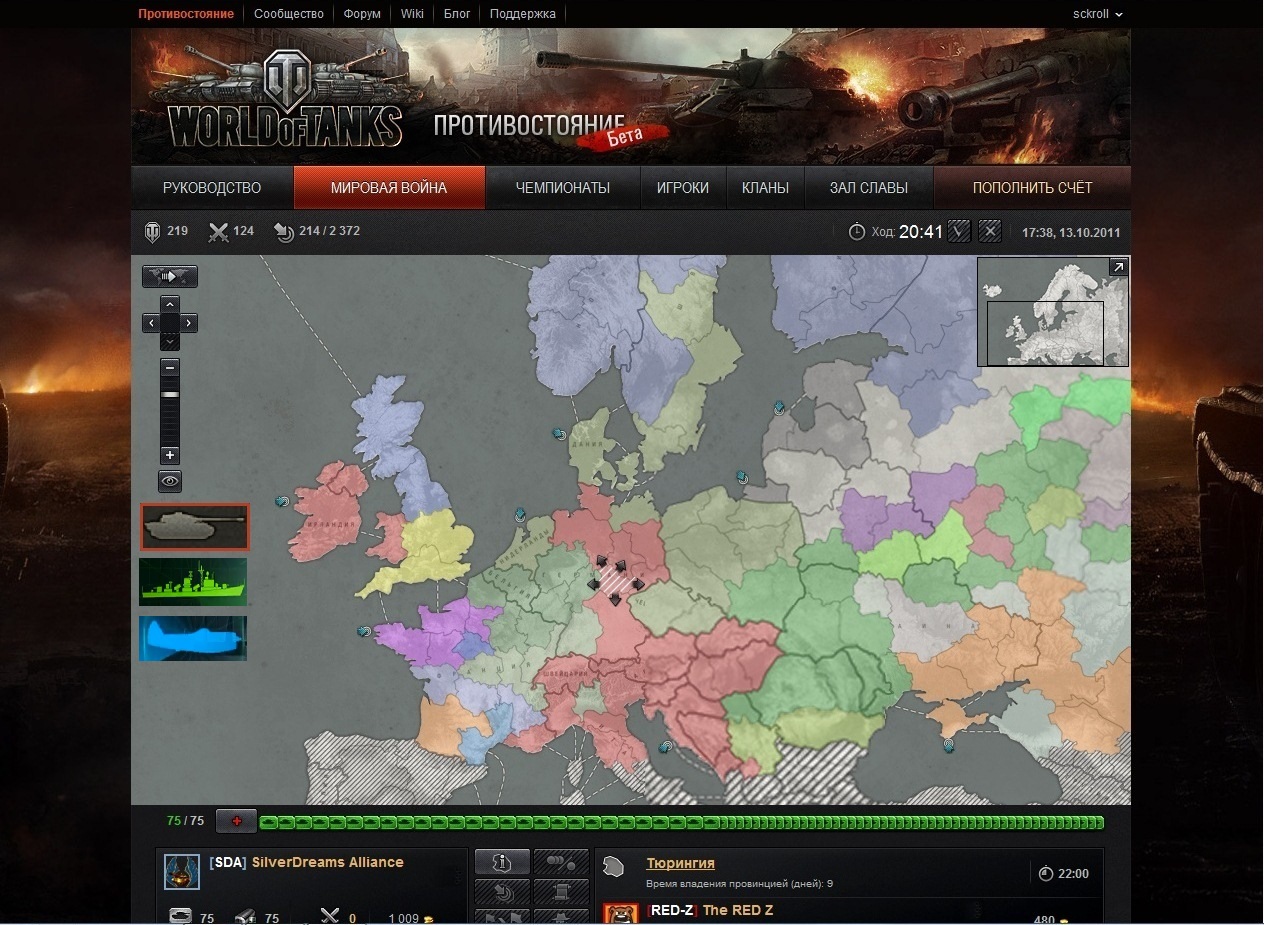Viewport: 1264px width, 925px height.
Task: Click the RED-Z bear clan emblem
Action: pyautogui.click(x=620, y=913)
